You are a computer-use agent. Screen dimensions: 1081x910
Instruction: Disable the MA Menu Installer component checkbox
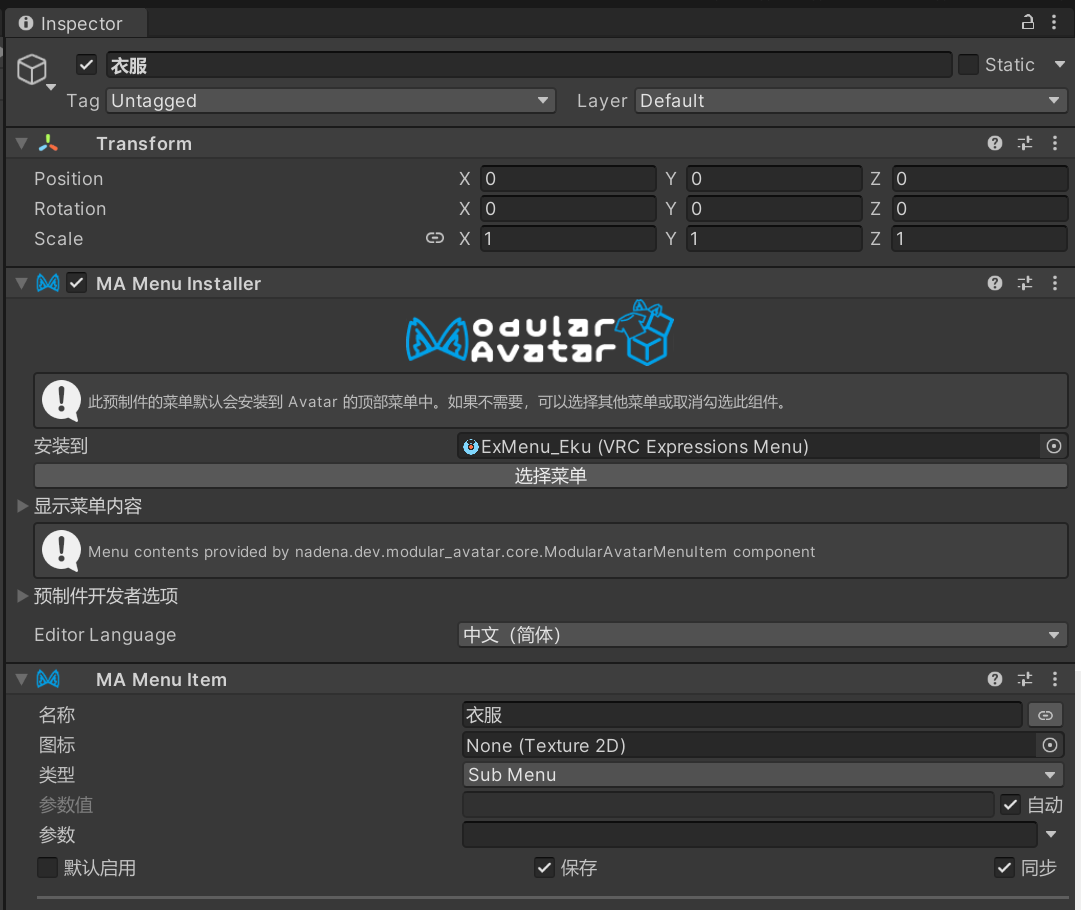77,283
